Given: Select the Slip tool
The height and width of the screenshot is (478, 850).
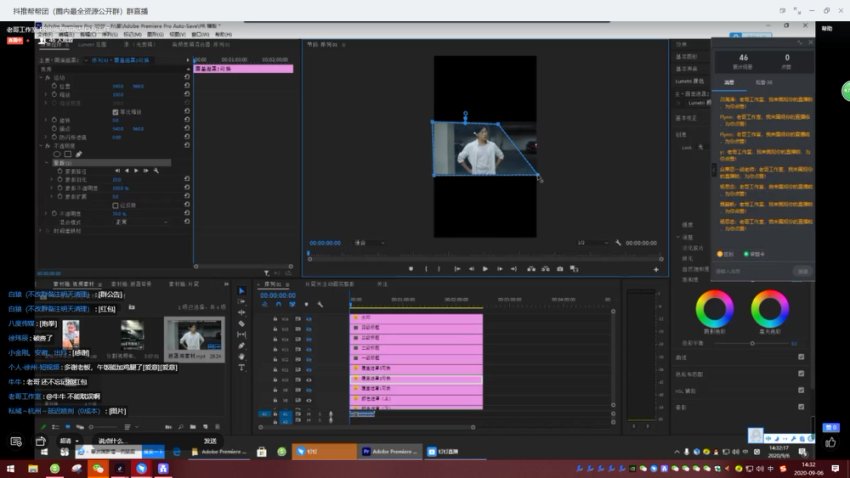Looking at the screenshot, I should point(242,334).
